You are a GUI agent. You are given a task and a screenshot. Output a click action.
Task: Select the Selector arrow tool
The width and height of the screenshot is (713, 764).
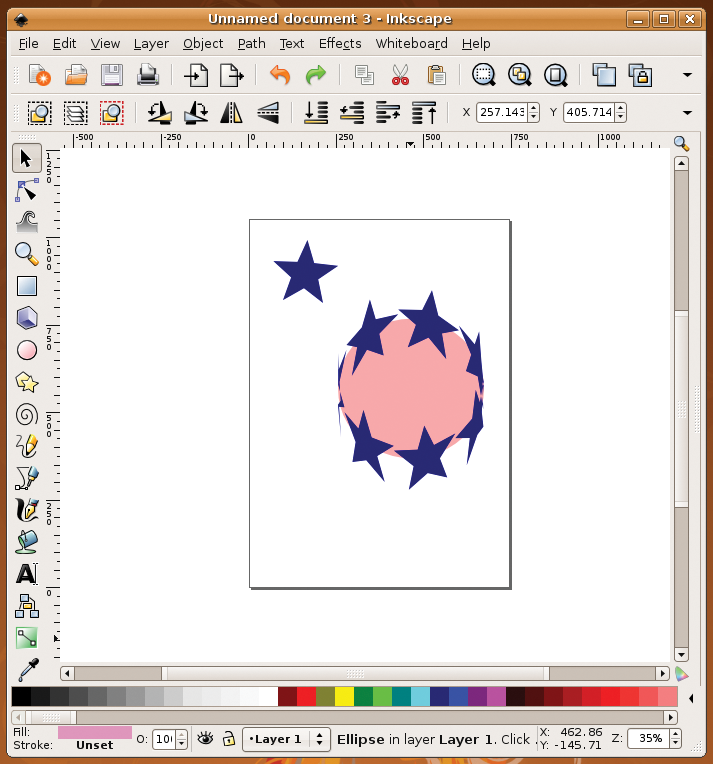click(x=26, y=158)
